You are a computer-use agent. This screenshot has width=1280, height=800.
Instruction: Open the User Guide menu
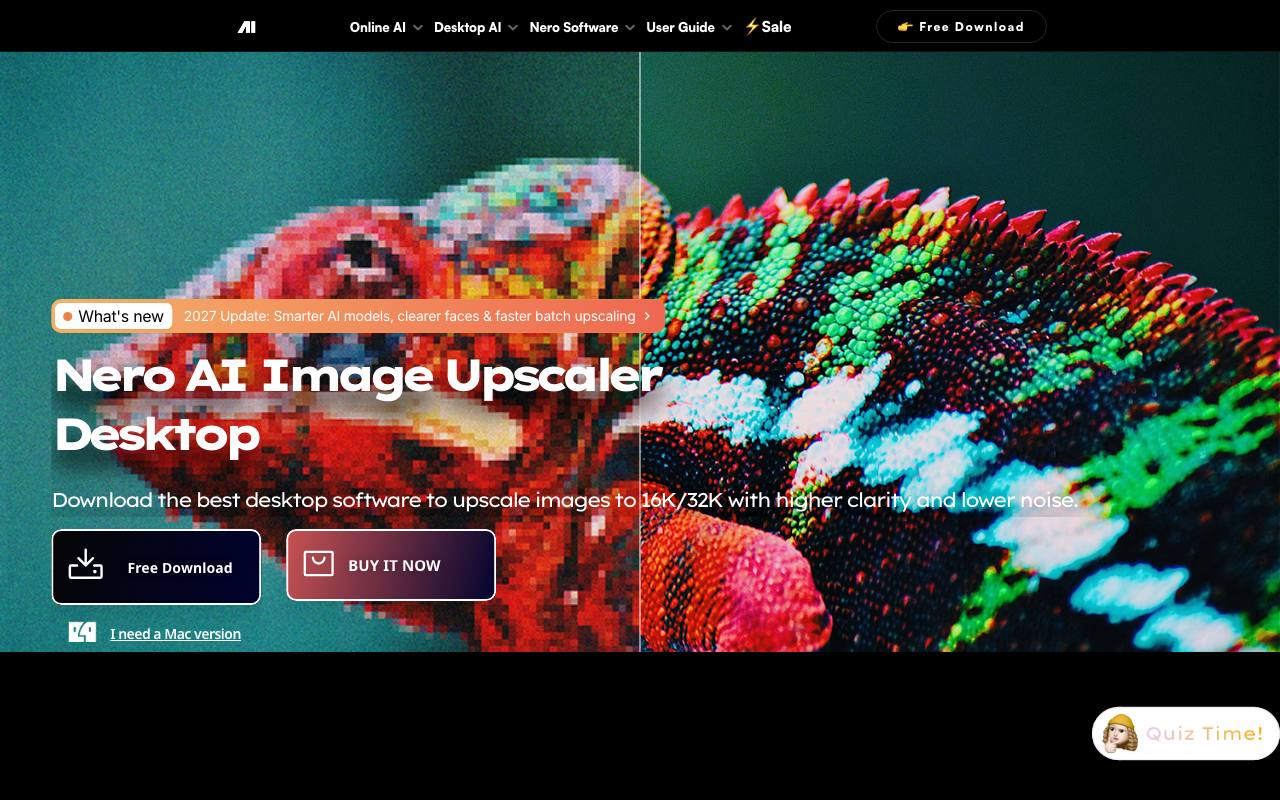pyautogui.click(x=680, y=27)
